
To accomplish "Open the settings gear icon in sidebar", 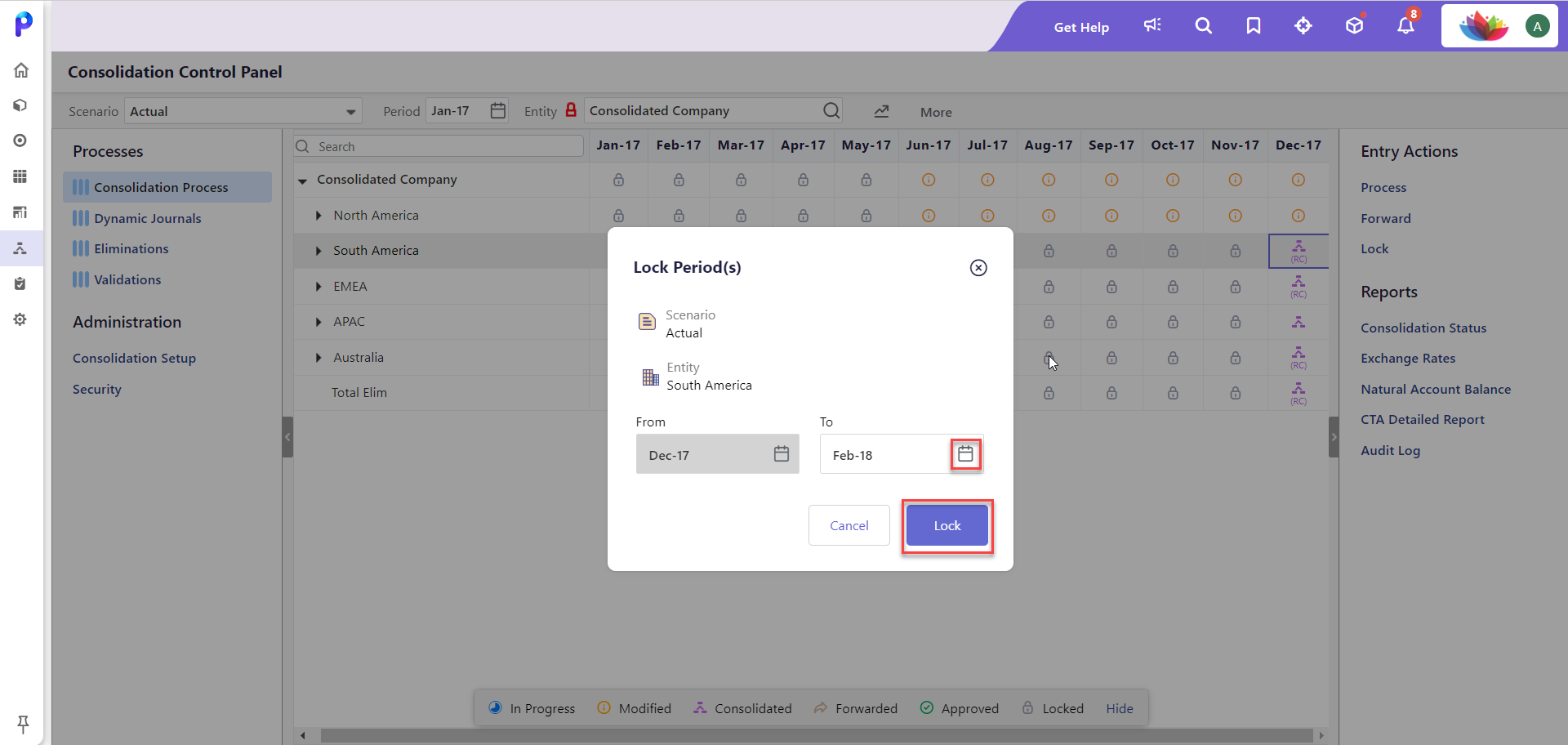I will point(21,319).
